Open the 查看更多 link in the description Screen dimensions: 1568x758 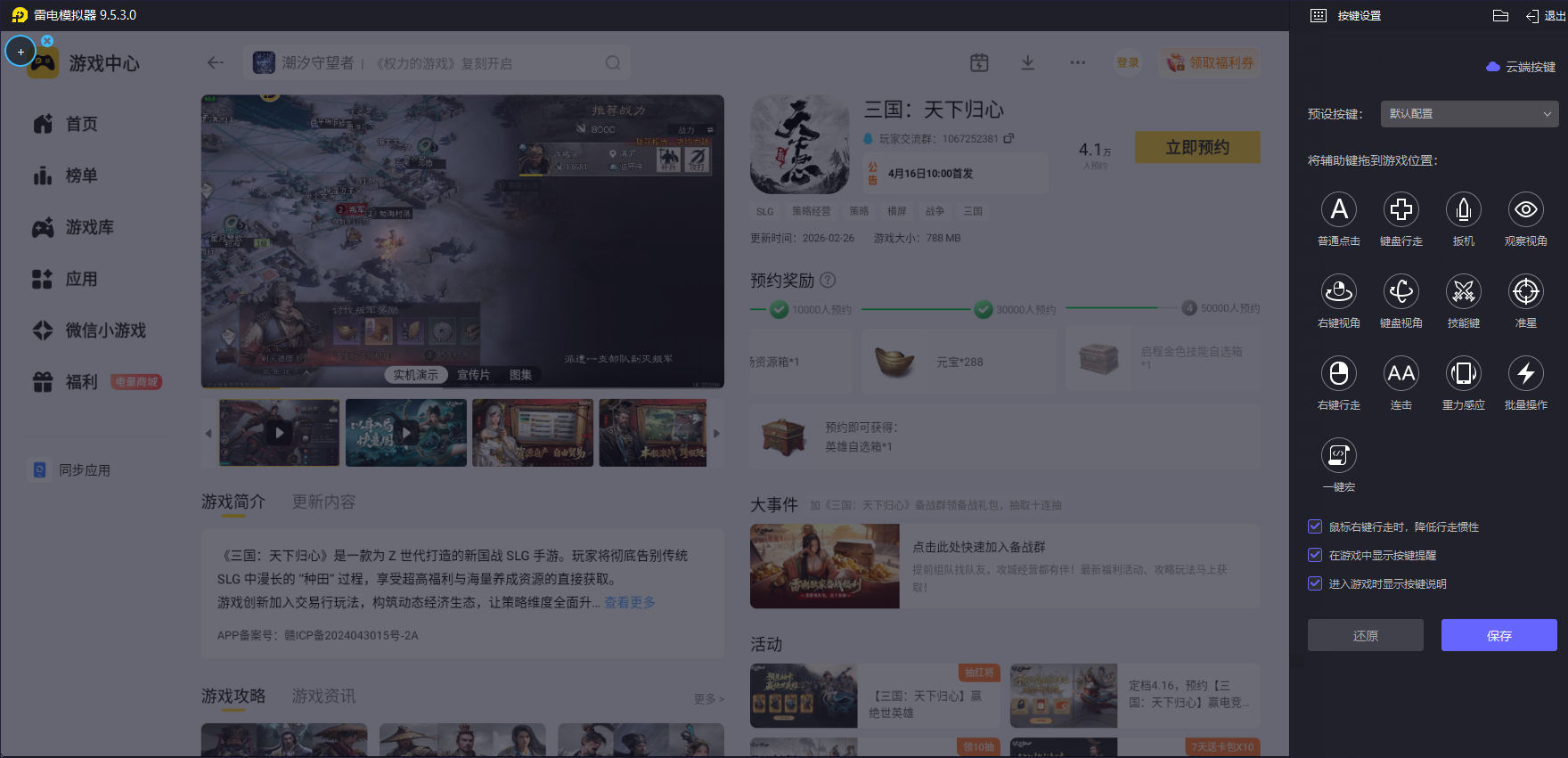630,602
